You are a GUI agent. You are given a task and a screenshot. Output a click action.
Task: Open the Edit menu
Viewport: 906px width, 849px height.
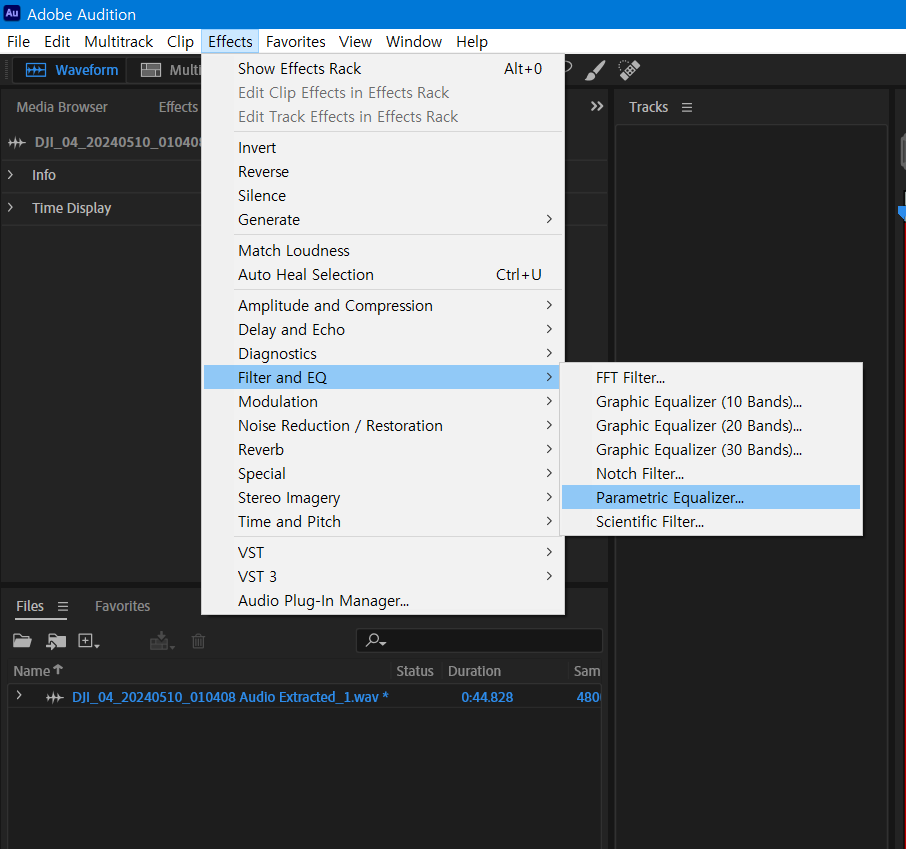57,42
